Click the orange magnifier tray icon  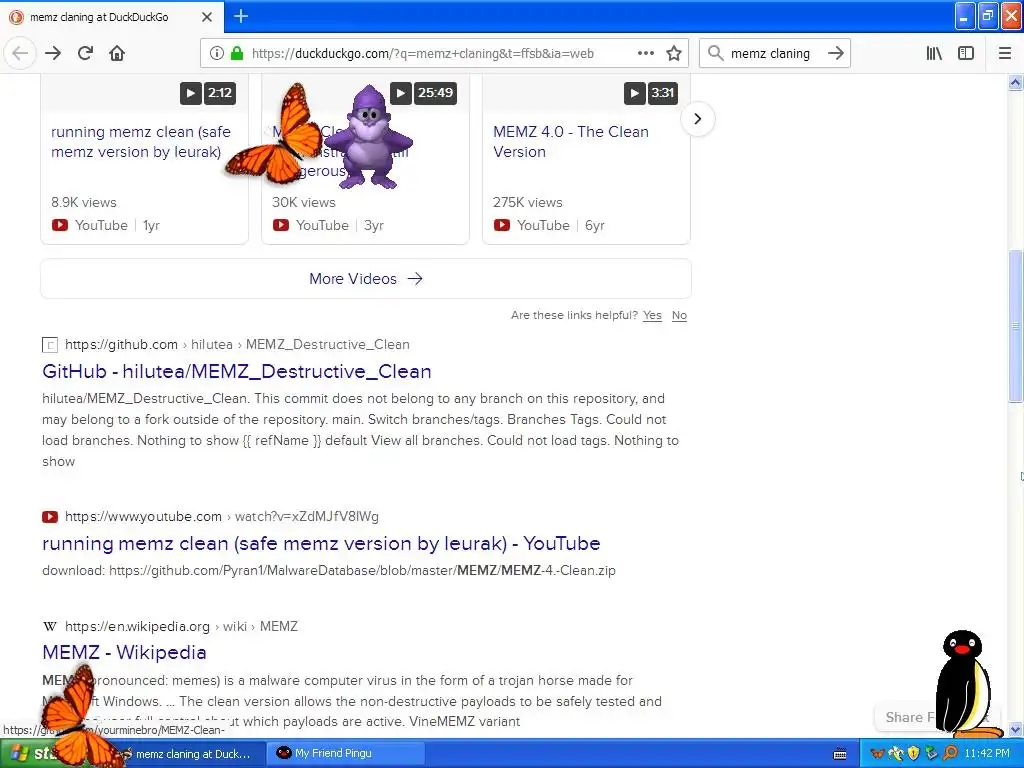(x=950, y=754)
